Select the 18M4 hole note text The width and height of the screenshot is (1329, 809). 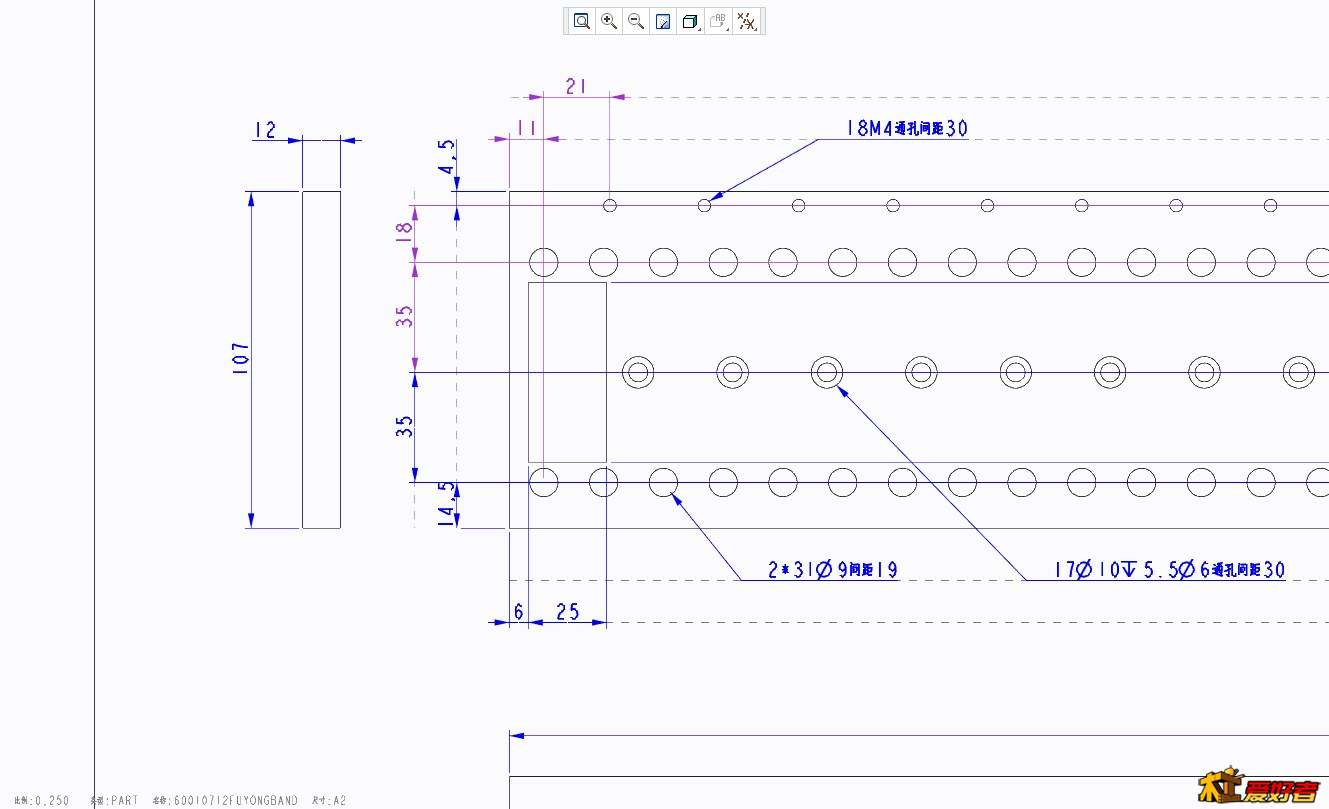point(906,128)
